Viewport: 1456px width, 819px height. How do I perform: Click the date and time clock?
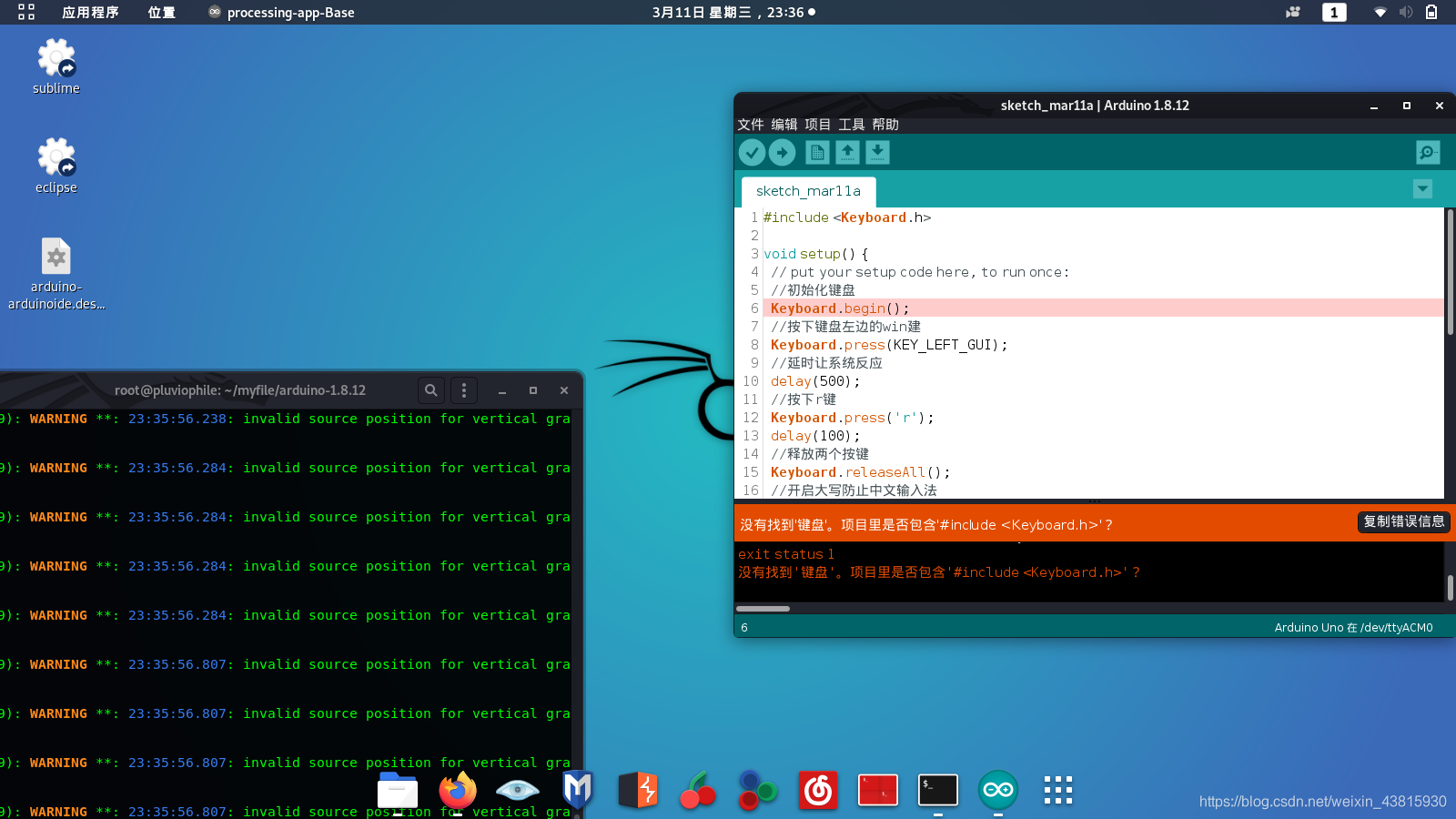733,12
